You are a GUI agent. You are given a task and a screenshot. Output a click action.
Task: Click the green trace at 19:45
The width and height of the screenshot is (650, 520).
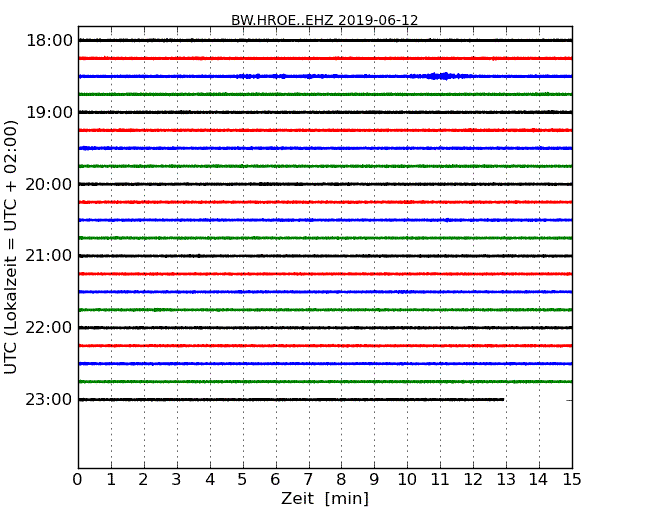click(325, 166)
